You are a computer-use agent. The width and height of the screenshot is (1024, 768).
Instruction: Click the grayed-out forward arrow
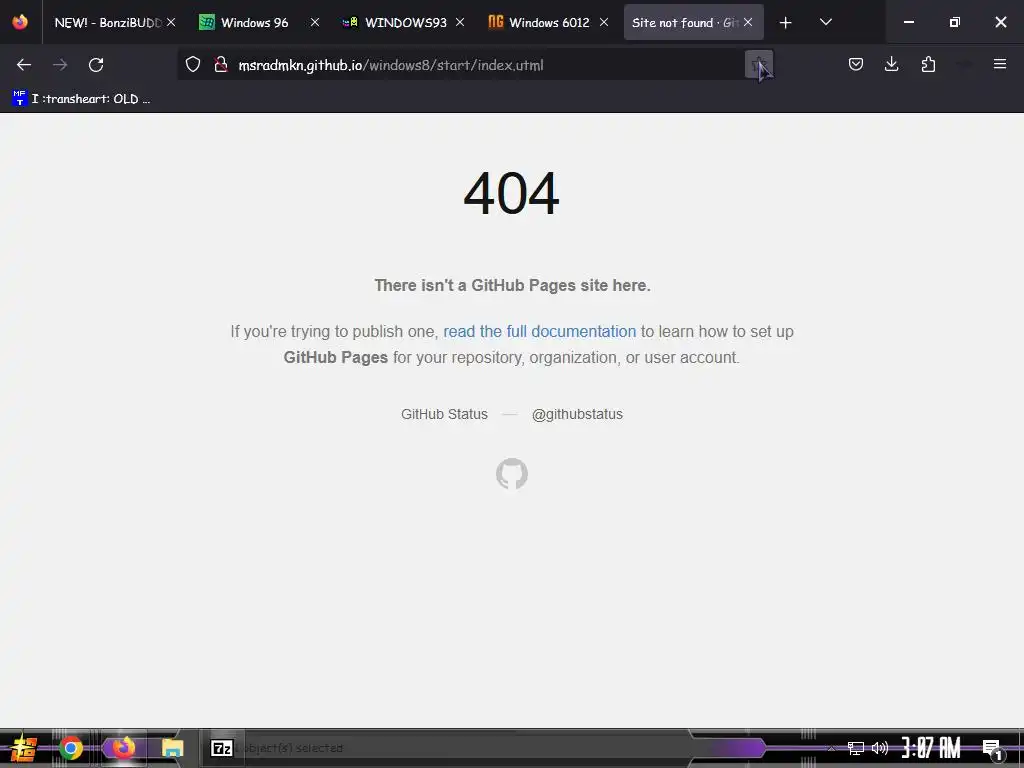(60, 65)
